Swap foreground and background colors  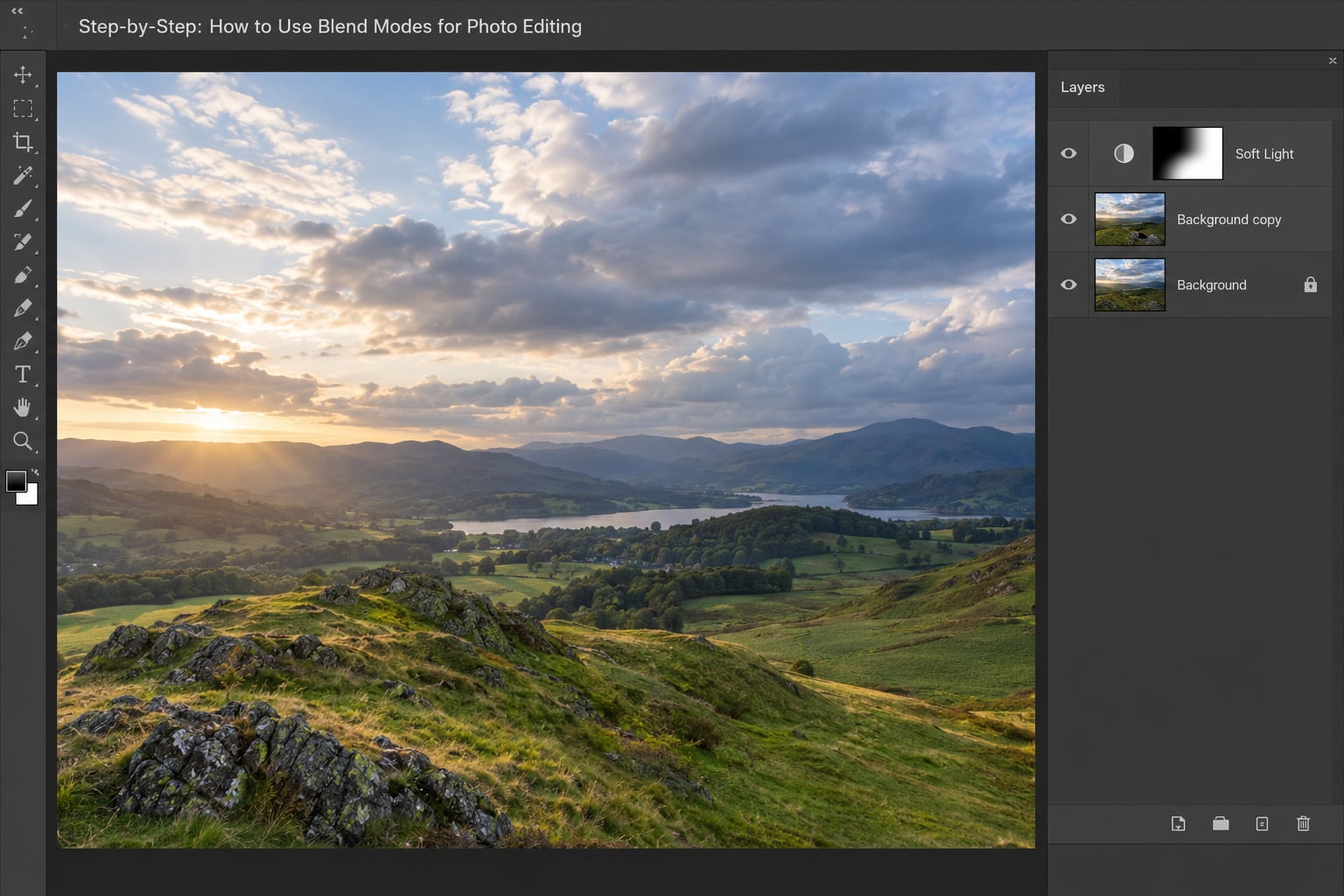click(x=35, y=472)
